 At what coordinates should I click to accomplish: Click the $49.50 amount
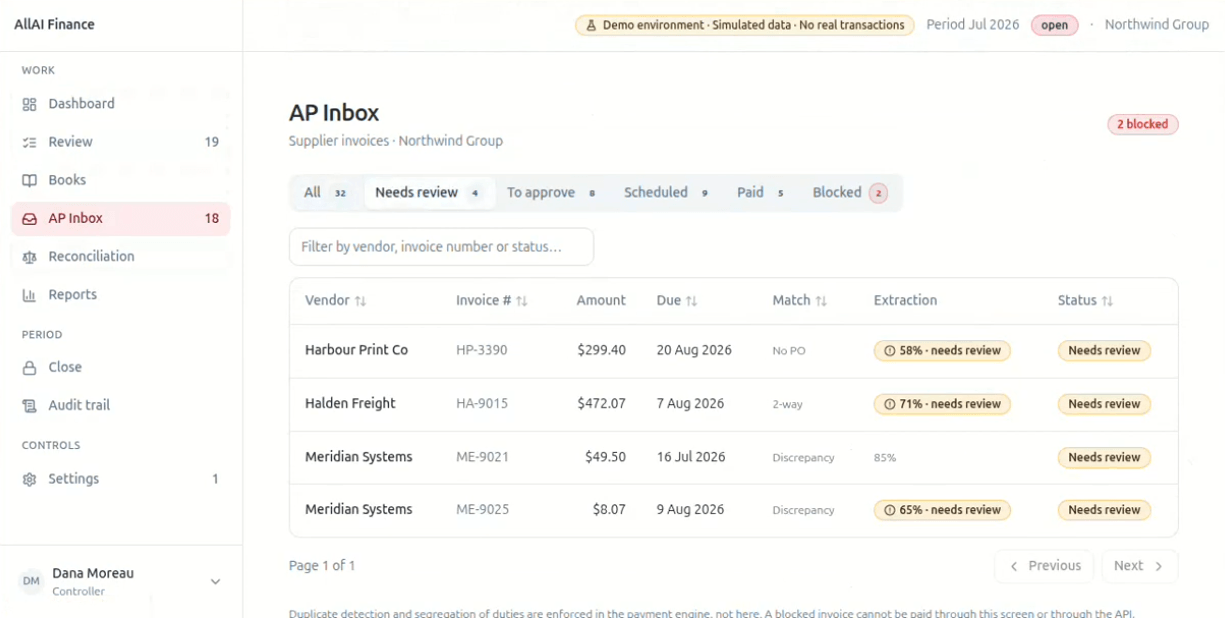tap(605, 457)
